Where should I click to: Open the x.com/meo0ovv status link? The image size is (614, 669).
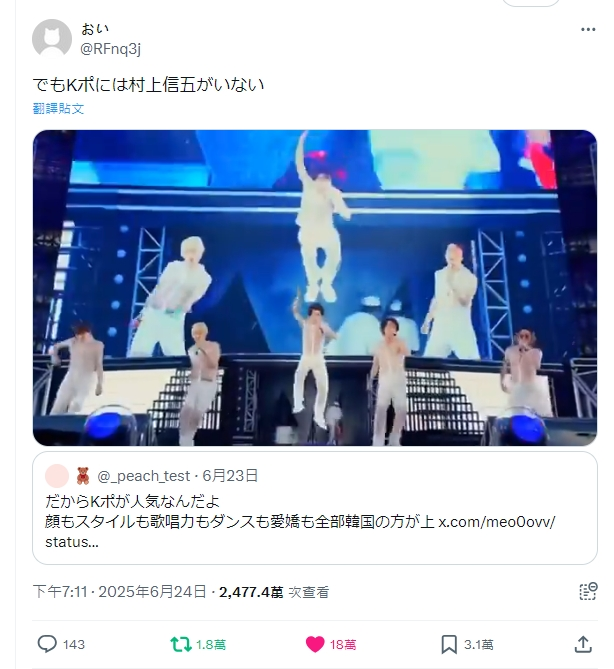pyautogui.click(x=497, y=522)
